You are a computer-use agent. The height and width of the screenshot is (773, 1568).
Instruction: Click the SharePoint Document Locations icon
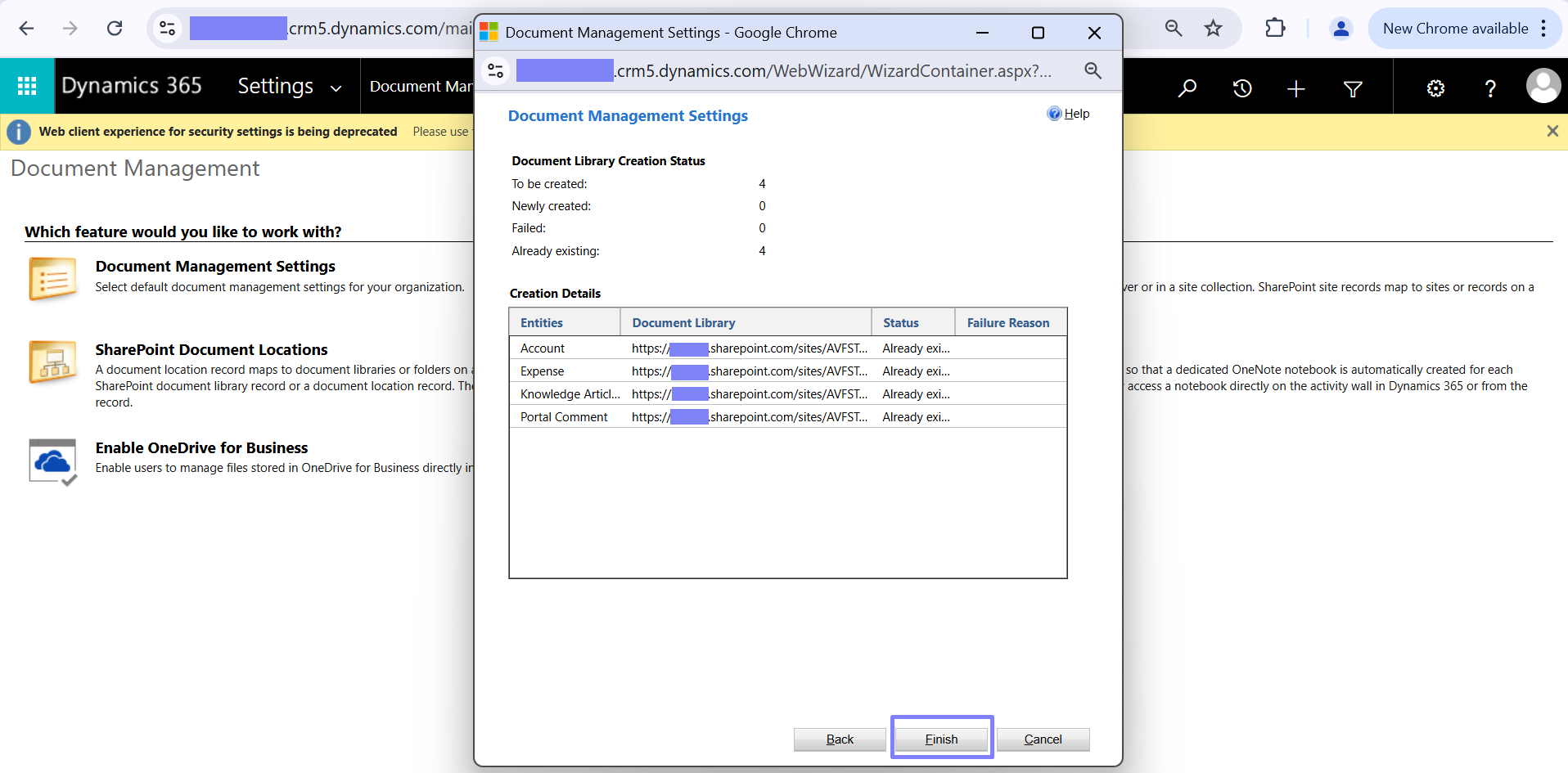coord(52,362)
